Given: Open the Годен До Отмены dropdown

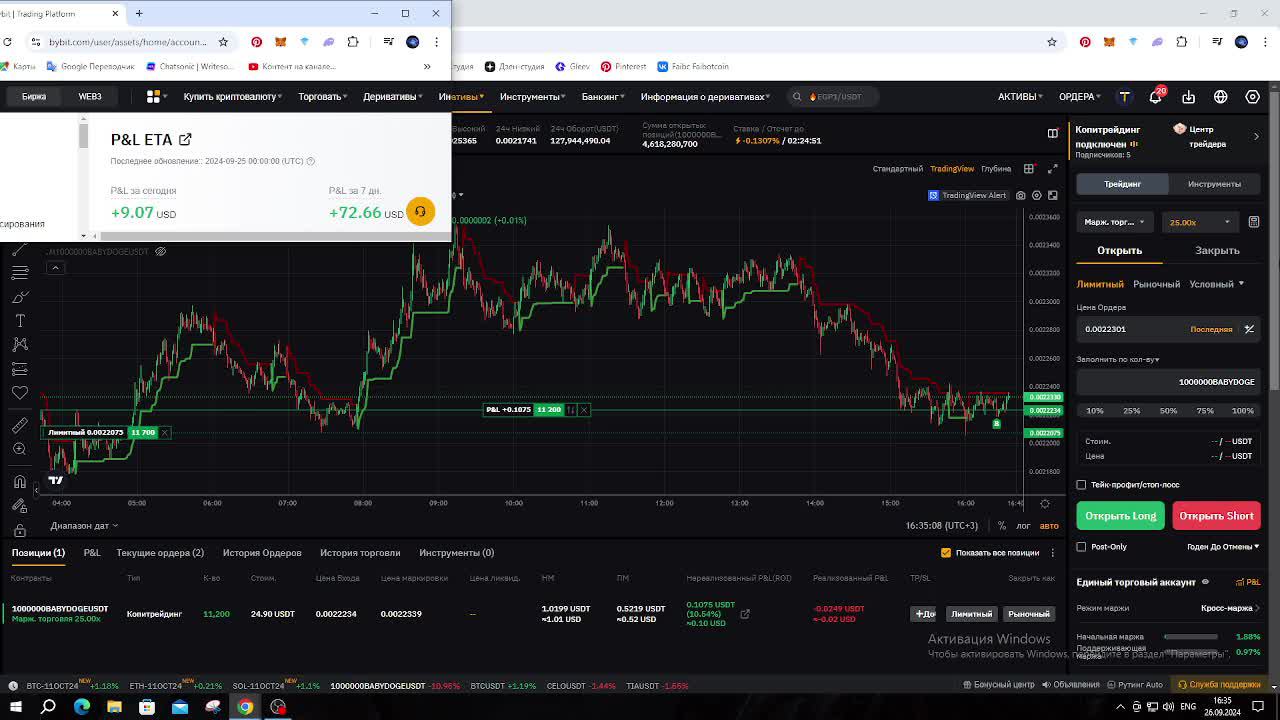Looking at the screenshot, I should tap(1223, 547).
